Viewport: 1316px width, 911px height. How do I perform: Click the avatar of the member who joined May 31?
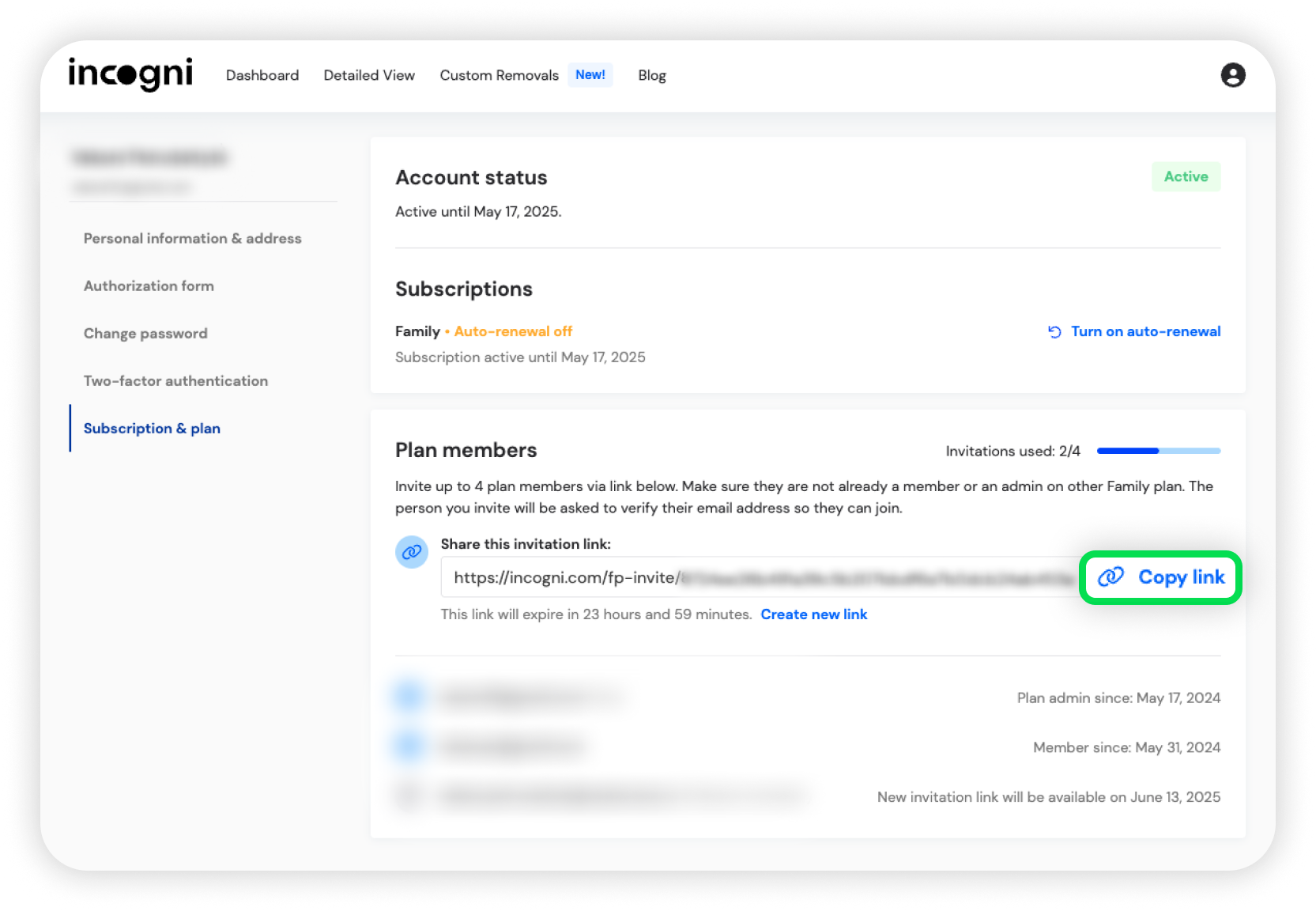pos(409,746)
